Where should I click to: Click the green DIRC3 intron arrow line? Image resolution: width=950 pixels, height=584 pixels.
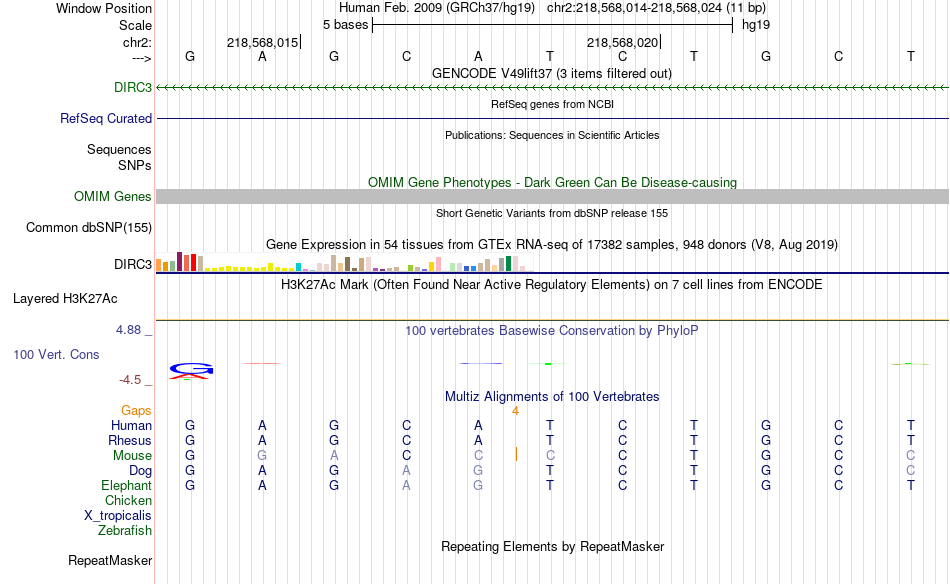pyautogui.click(x=552, y=88)
